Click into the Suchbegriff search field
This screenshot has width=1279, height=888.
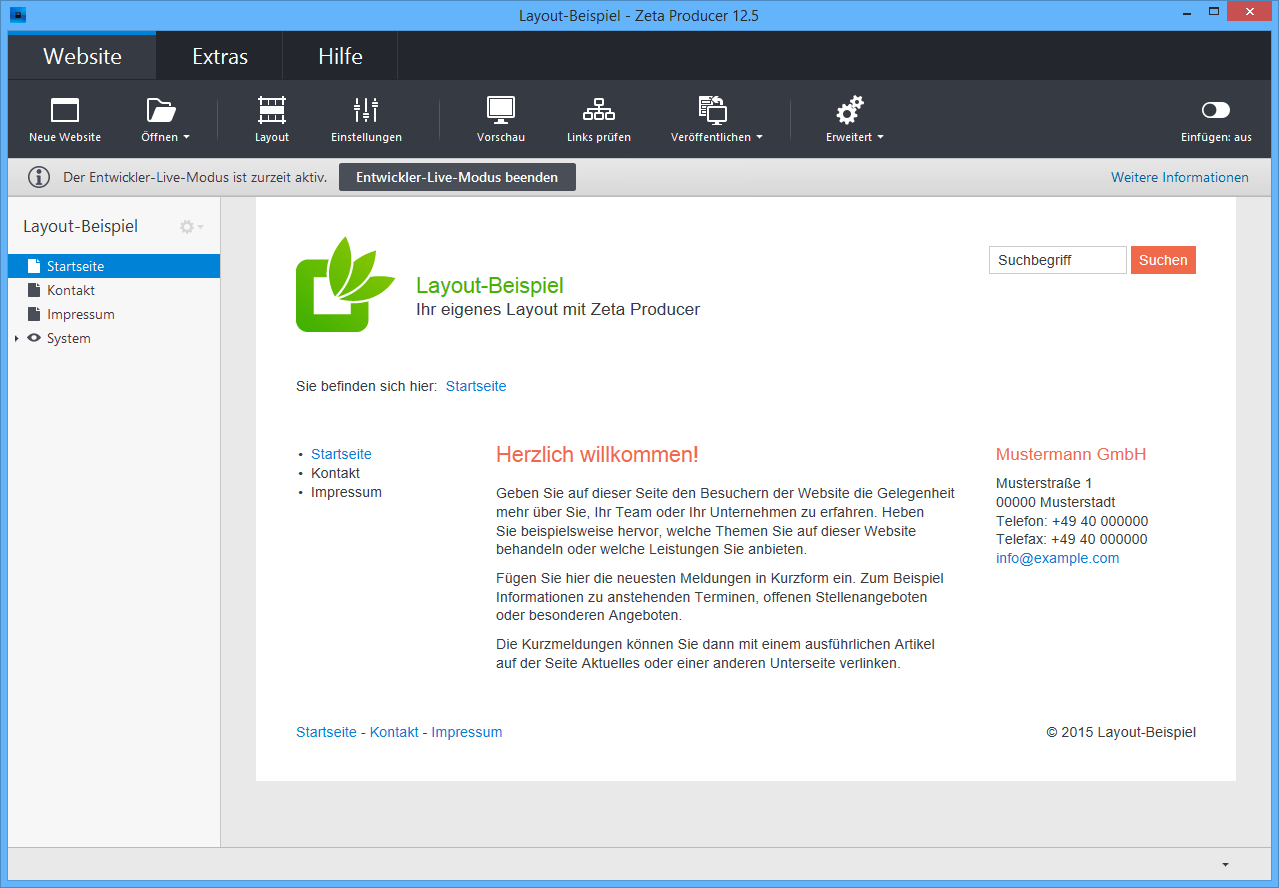(x=1057, y=260)
